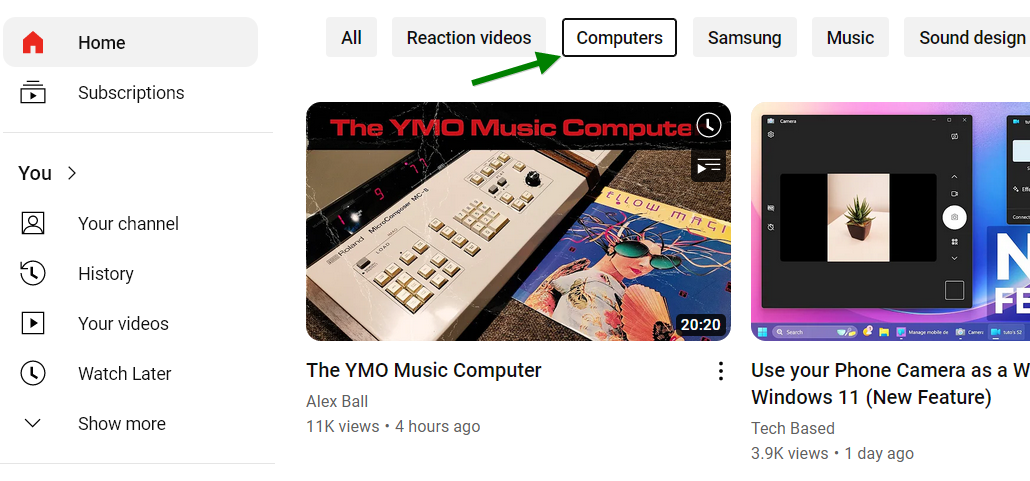Click the Watch later clock overlay on YMO thumbnail
Screen dimensions: 1030x481
708,125
